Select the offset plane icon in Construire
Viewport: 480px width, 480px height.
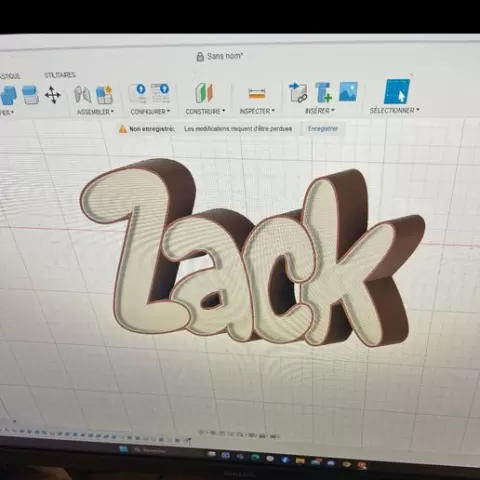point(204,93)
